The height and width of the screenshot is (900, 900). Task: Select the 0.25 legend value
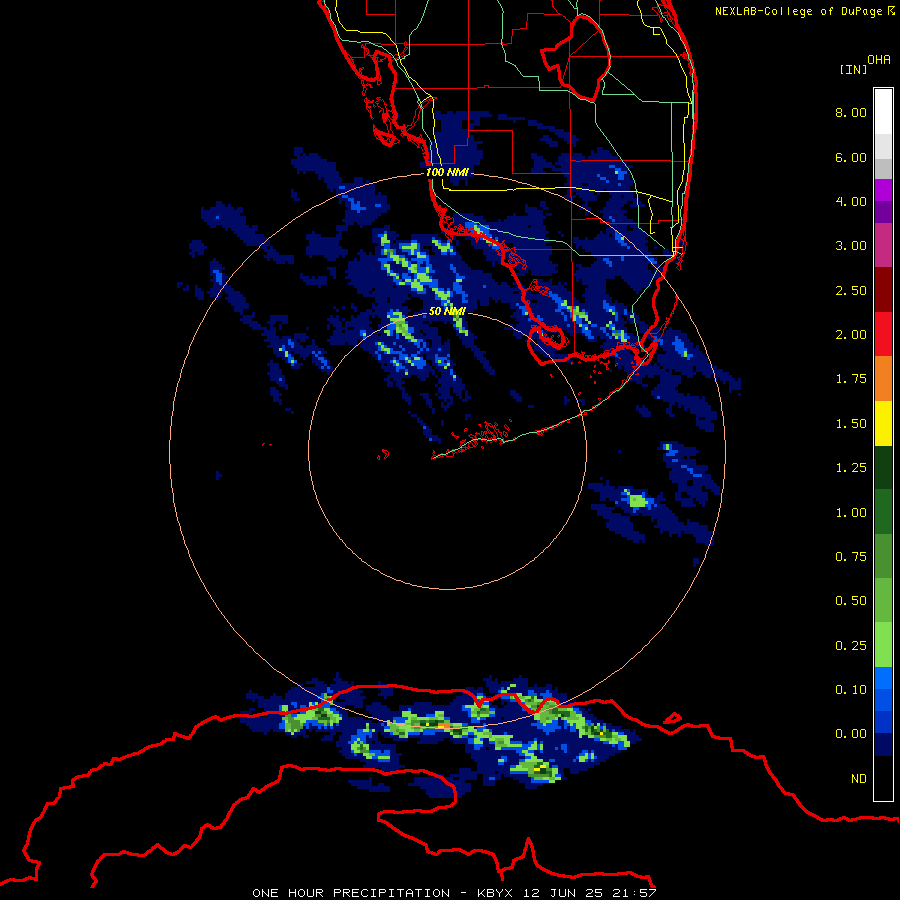(x=851, y=646)
